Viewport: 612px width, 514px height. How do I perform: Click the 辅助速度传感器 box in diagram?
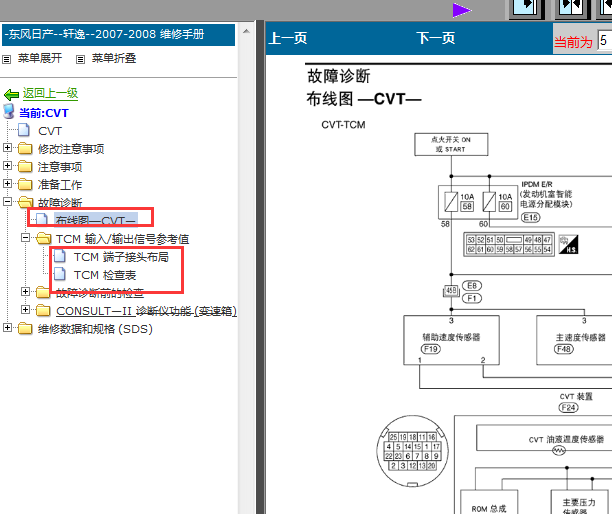(x=451, y=340)
